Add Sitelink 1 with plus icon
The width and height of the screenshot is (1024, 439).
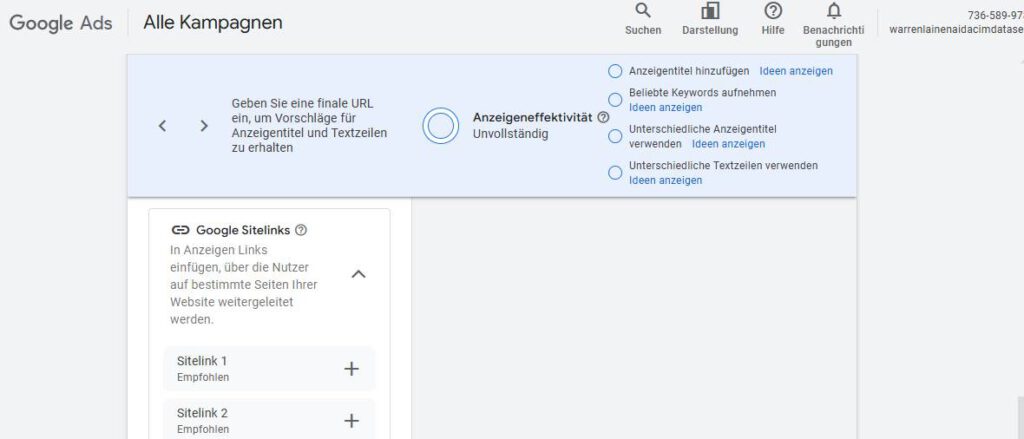[x=351, y=369]
